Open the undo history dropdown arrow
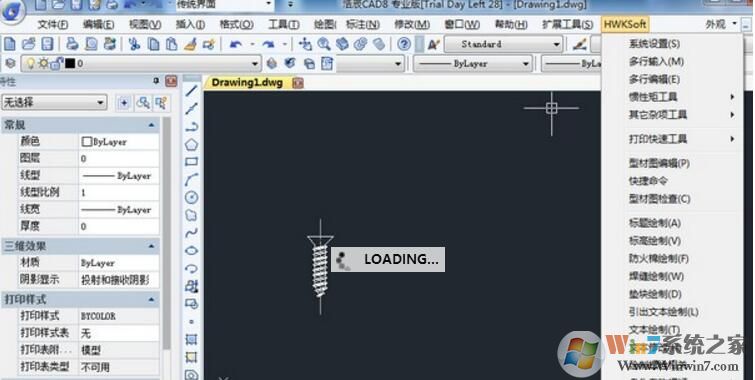Viewport: 755px width, 380px height. point(252,45)
